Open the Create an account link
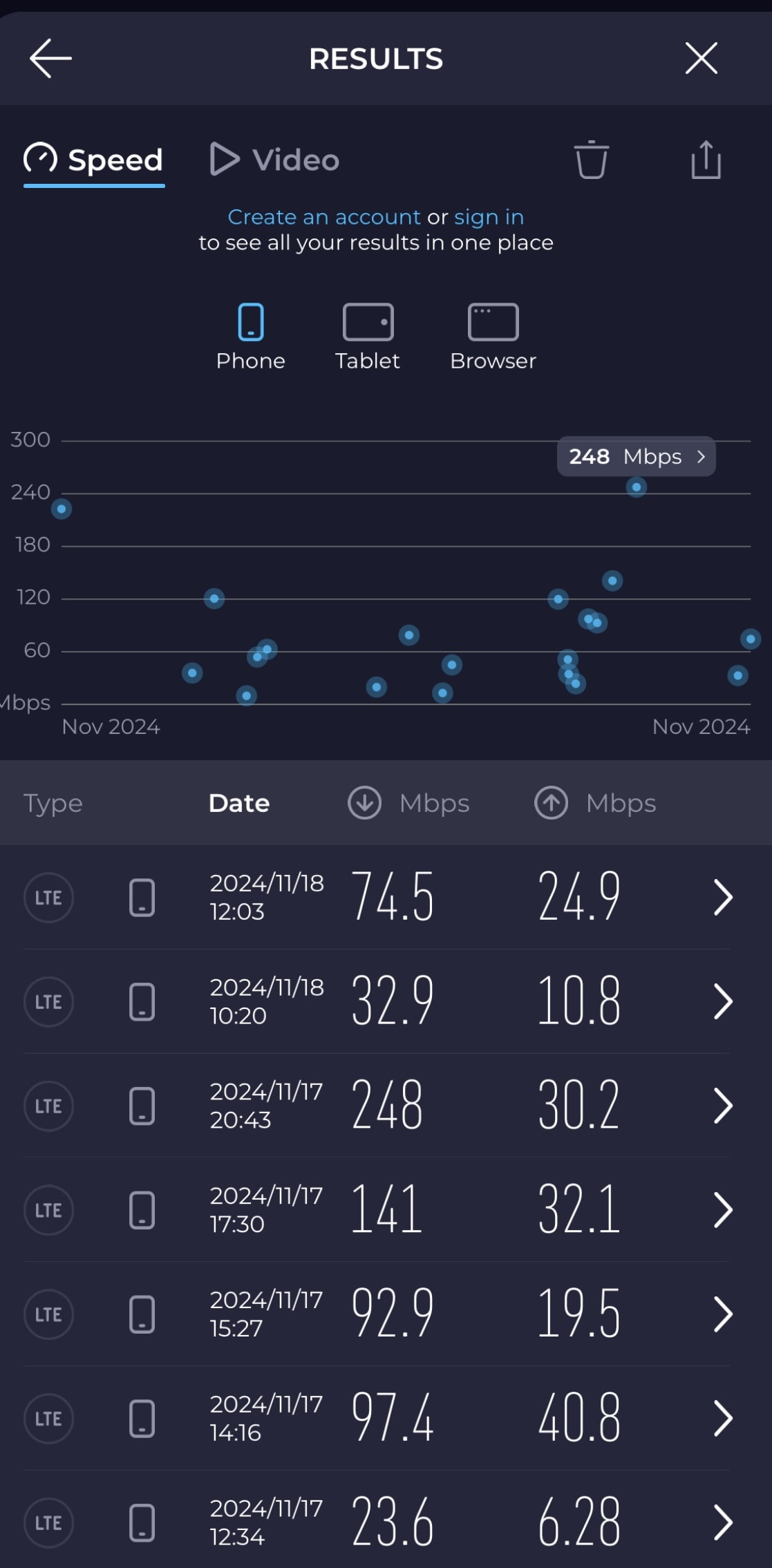 324,217
